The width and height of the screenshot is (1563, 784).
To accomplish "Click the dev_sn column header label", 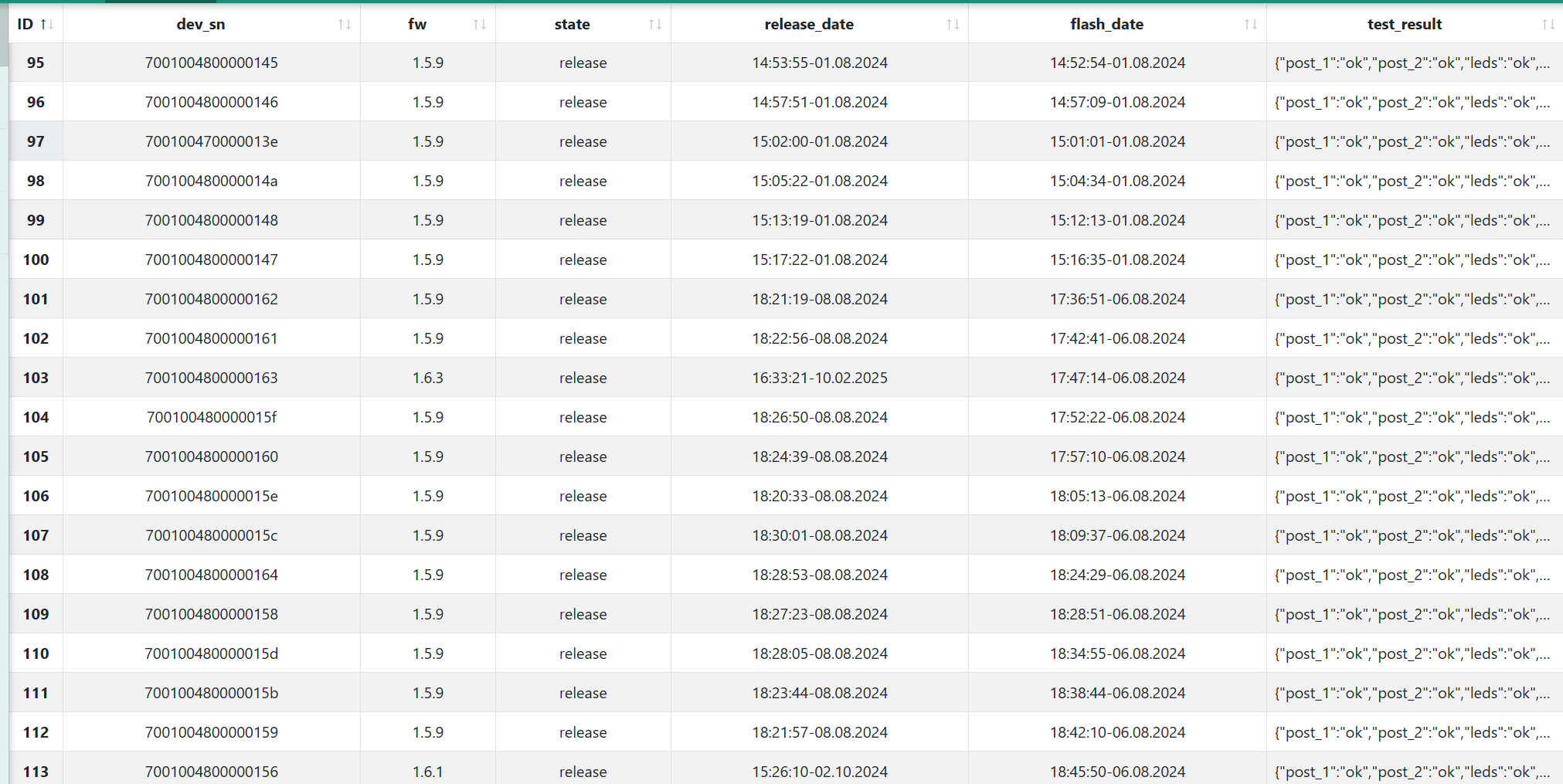I will point(201,25).
